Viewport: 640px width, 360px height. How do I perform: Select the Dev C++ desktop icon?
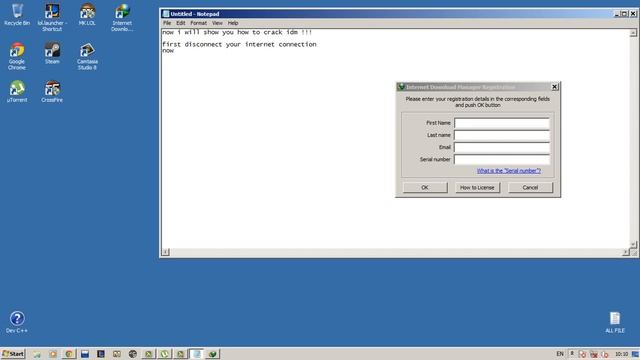[17, 322]
